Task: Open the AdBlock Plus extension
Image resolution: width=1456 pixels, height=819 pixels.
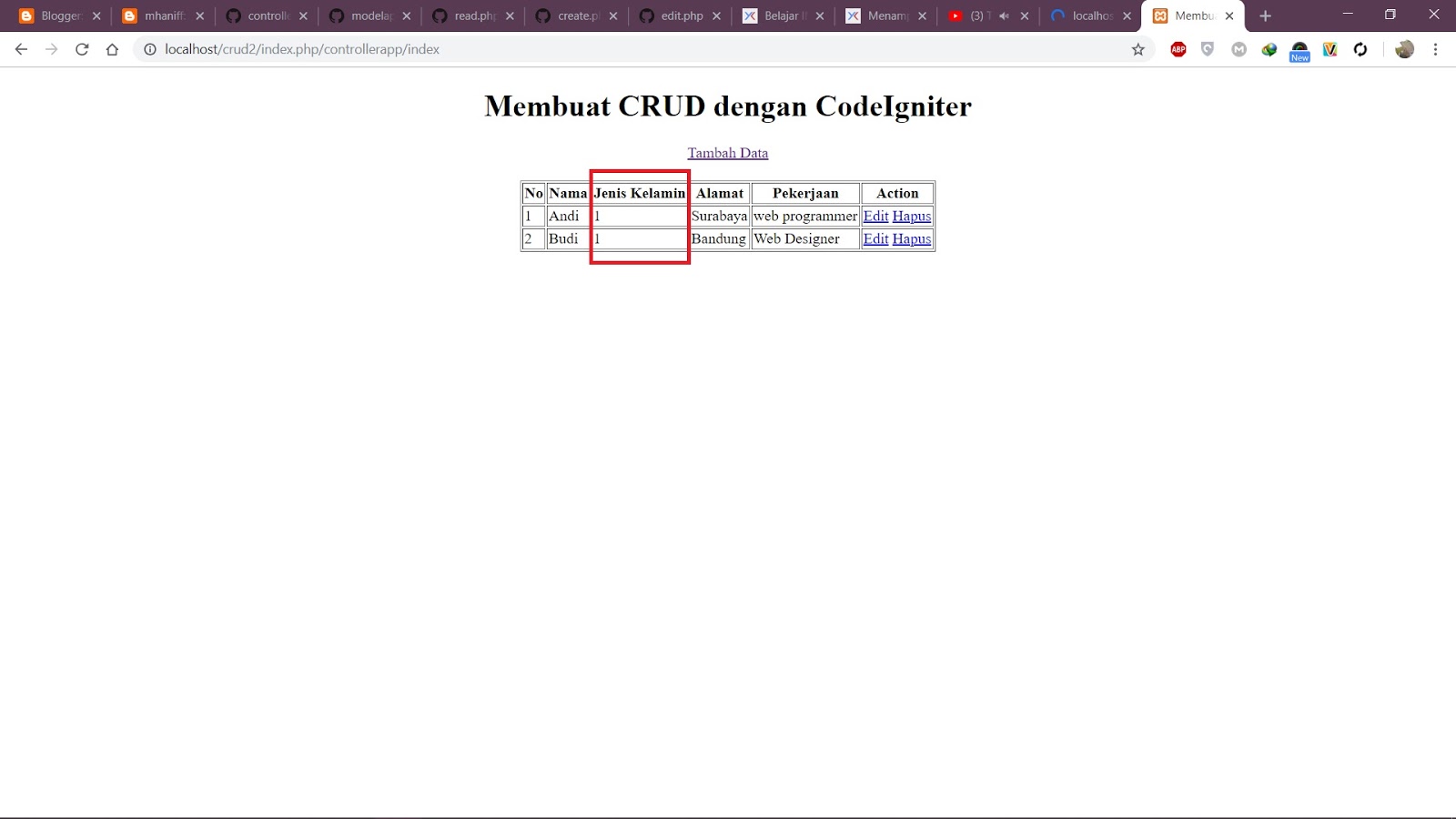Action: 1178,49
